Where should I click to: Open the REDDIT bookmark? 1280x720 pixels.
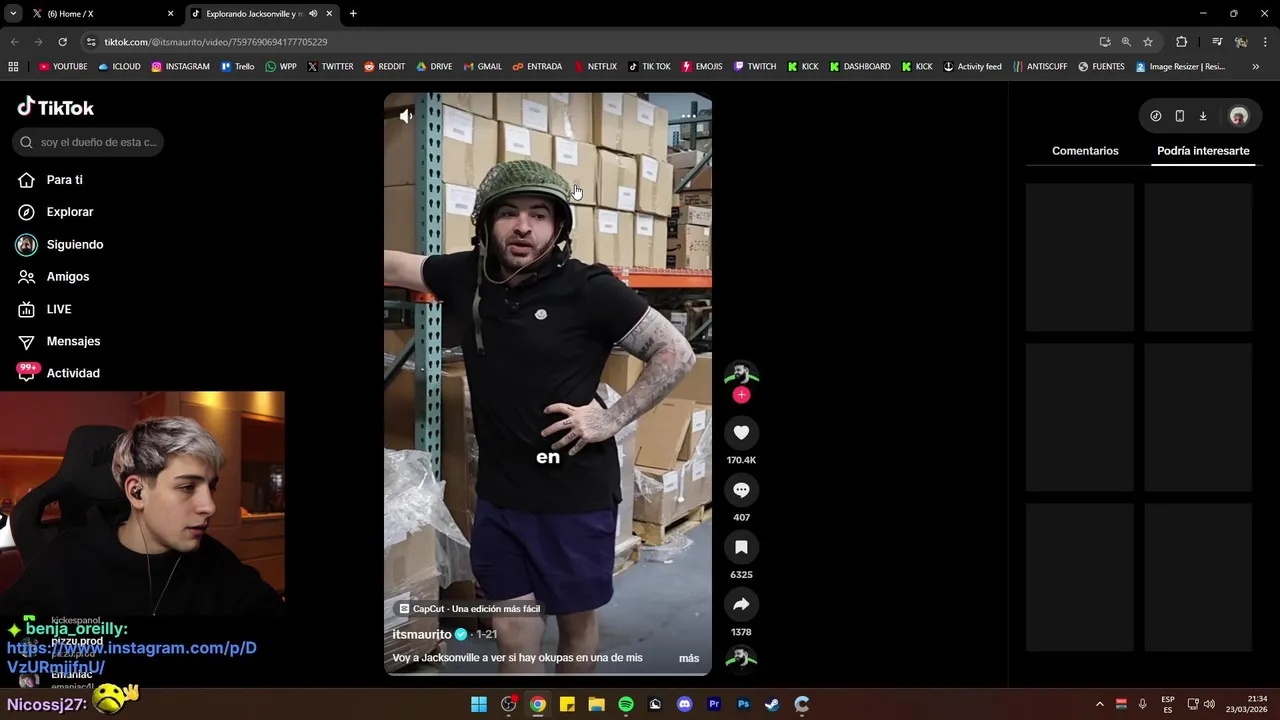point(385,67)
